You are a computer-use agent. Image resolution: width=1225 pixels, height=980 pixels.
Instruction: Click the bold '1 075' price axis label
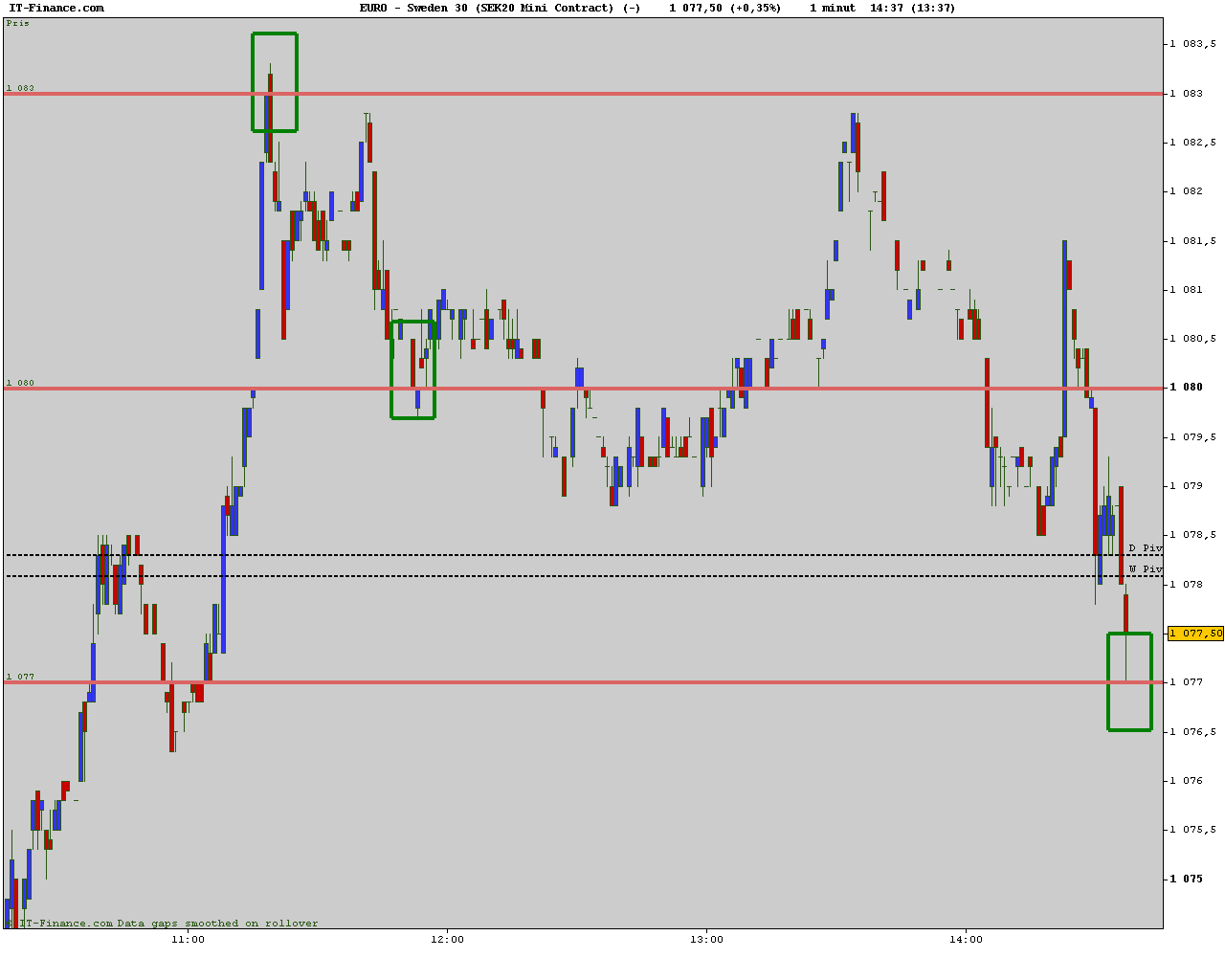pyautogui.click(x=1187, y=879)
